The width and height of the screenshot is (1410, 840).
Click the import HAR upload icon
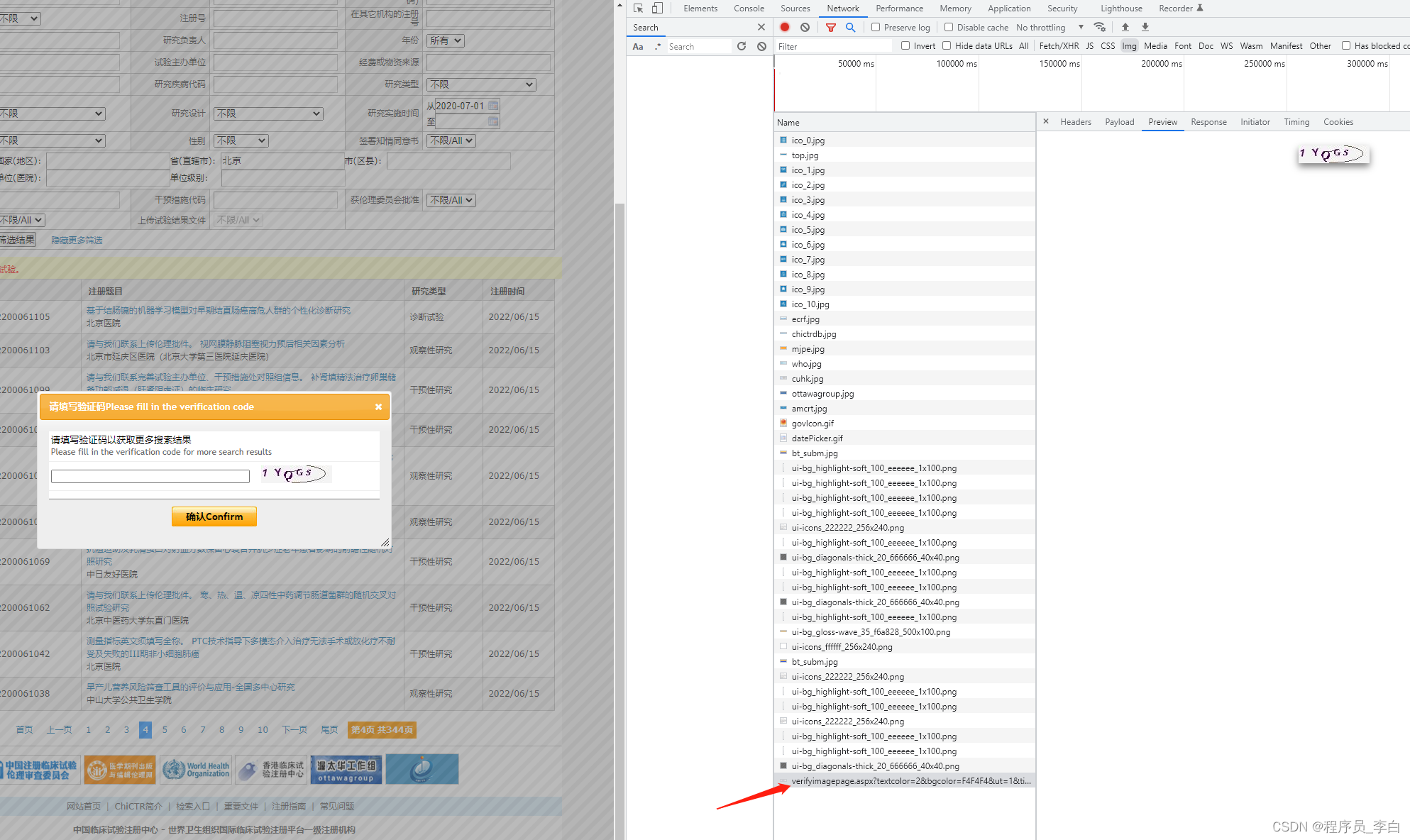(x=1125, y=27)
